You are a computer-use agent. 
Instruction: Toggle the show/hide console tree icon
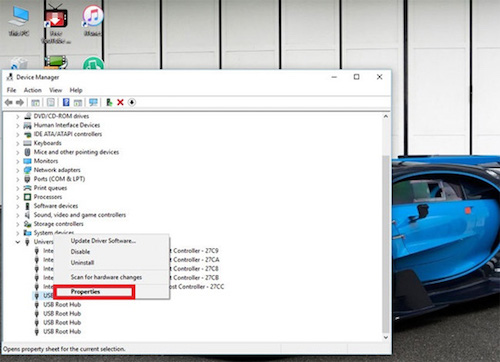pos(35,103)
